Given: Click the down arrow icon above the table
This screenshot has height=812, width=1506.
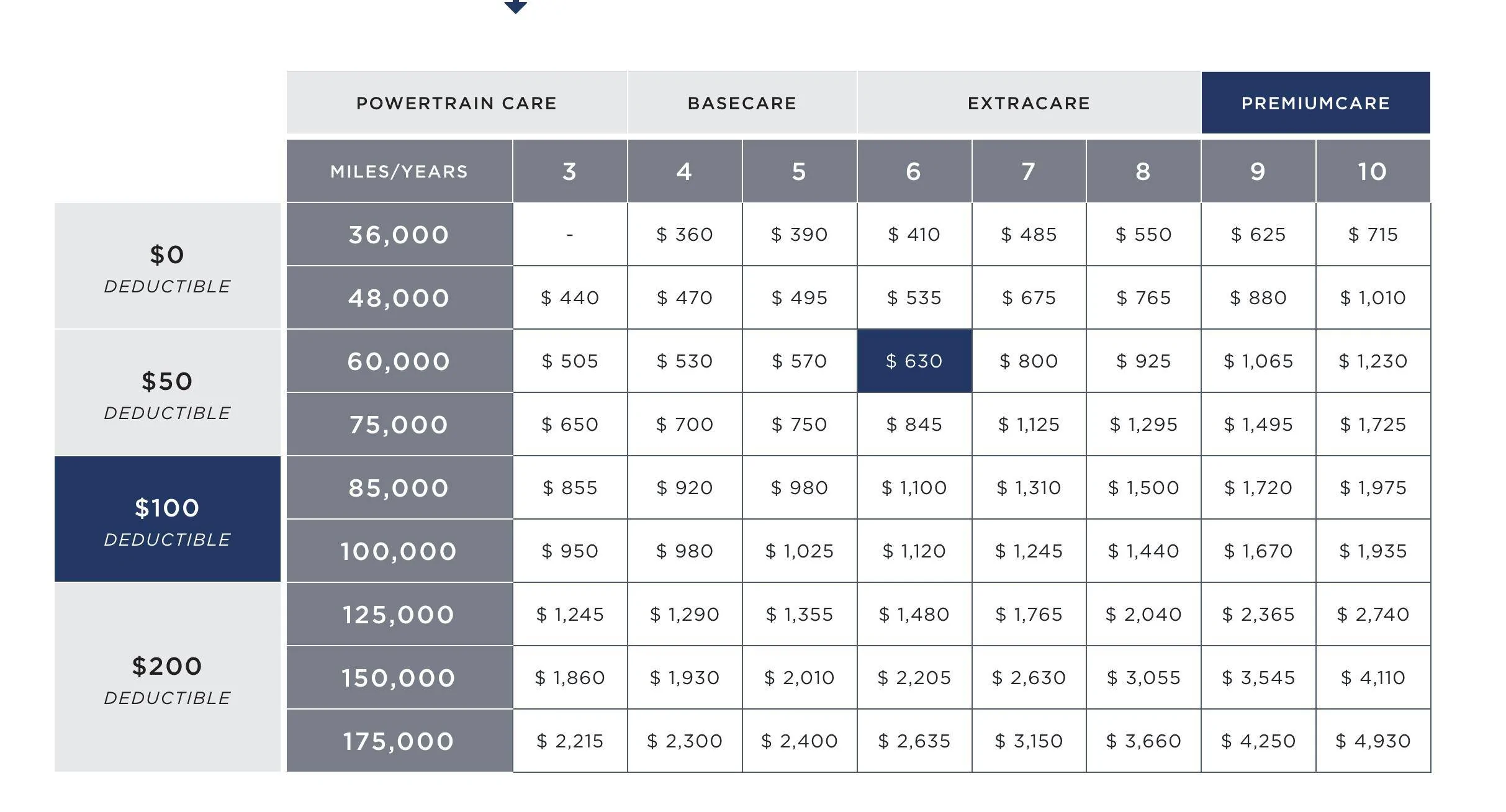Looking at the screenshot, I should click(515, 6).
